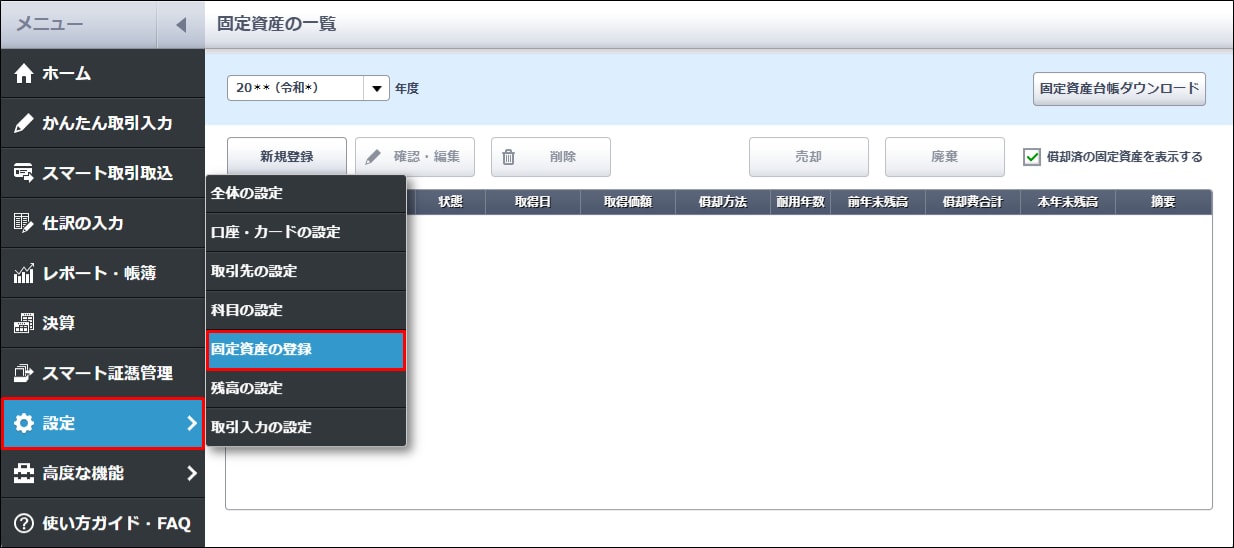Click the question mark help icon
This screenshot has height=548, width=1234.
(24, 523)
